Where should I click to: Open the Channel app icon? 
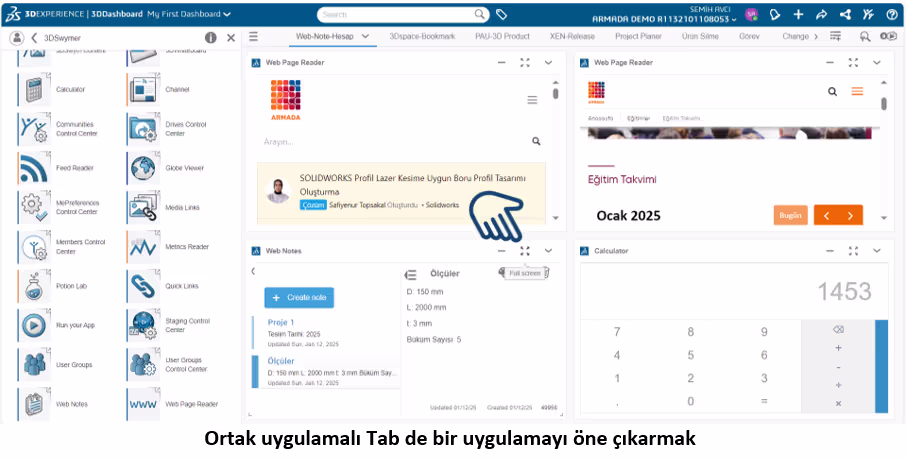point(143,90)
